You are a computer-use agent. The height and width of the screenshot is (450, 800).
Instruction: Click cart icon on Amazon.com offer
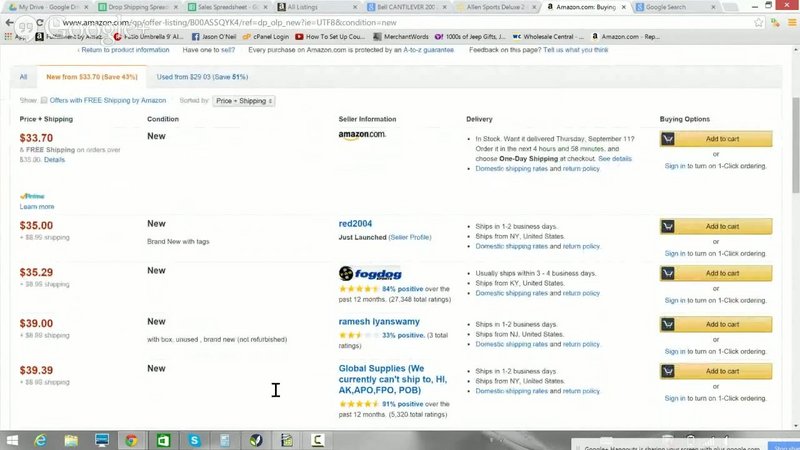pos(668,139)
